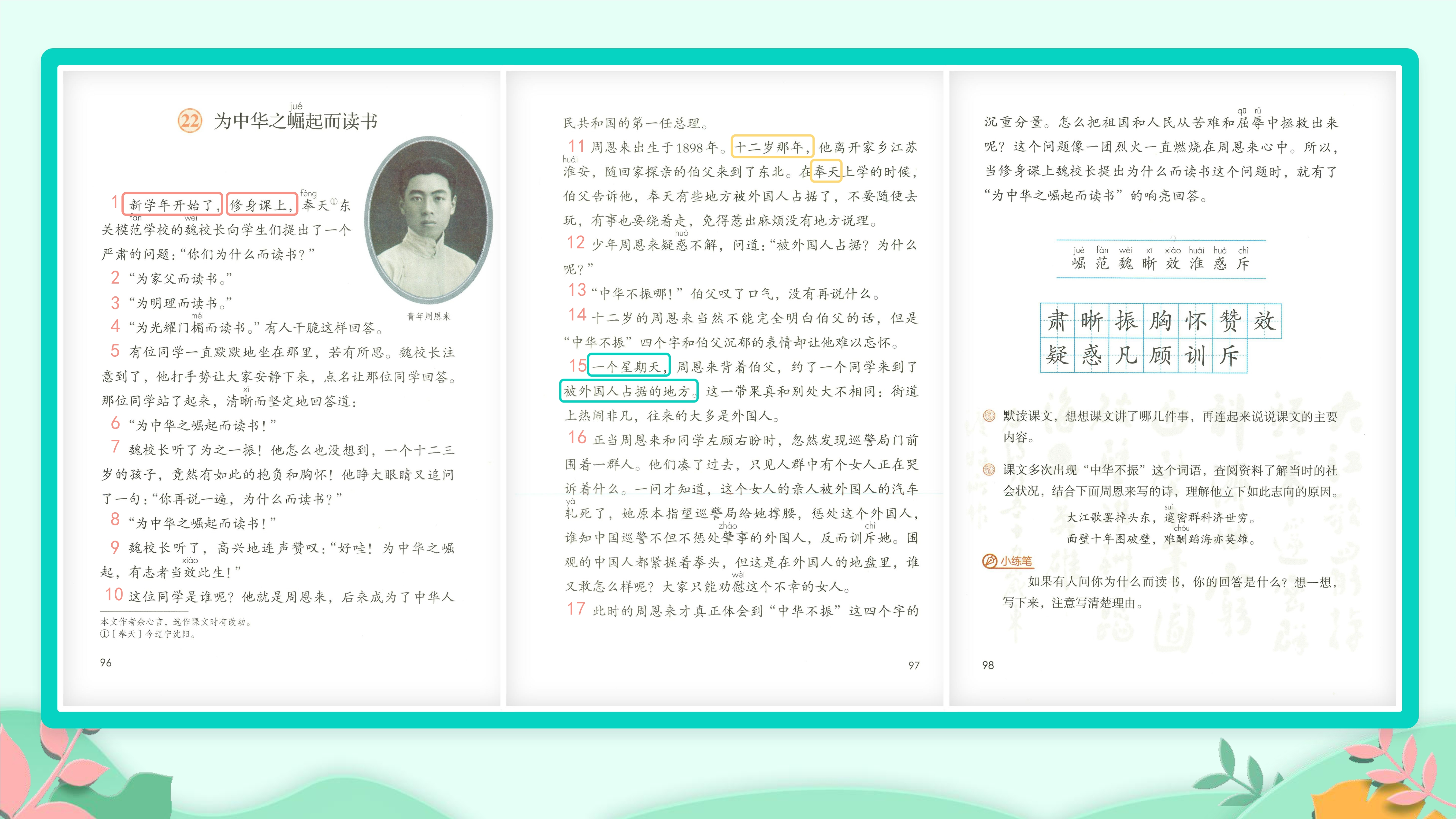Click the orange lesson number 22 badge
1456x819 pixels.
190,120
